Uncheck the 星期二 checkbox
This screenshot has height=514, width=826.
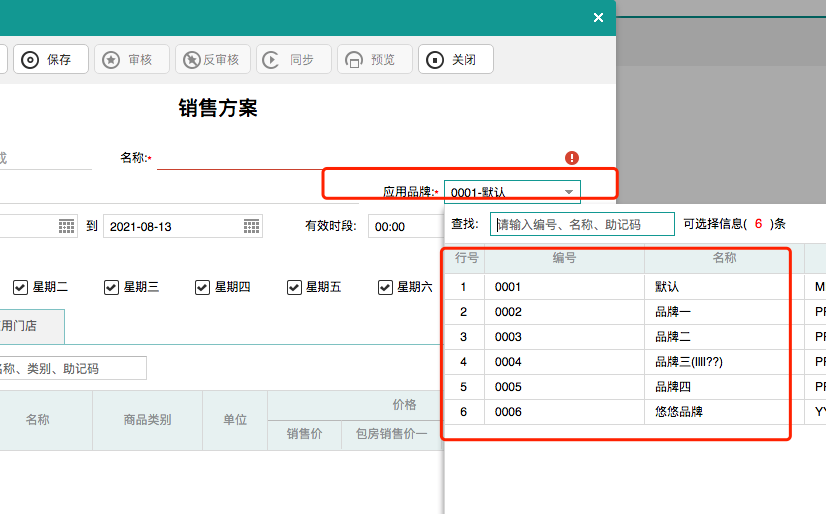coord(20,288)
